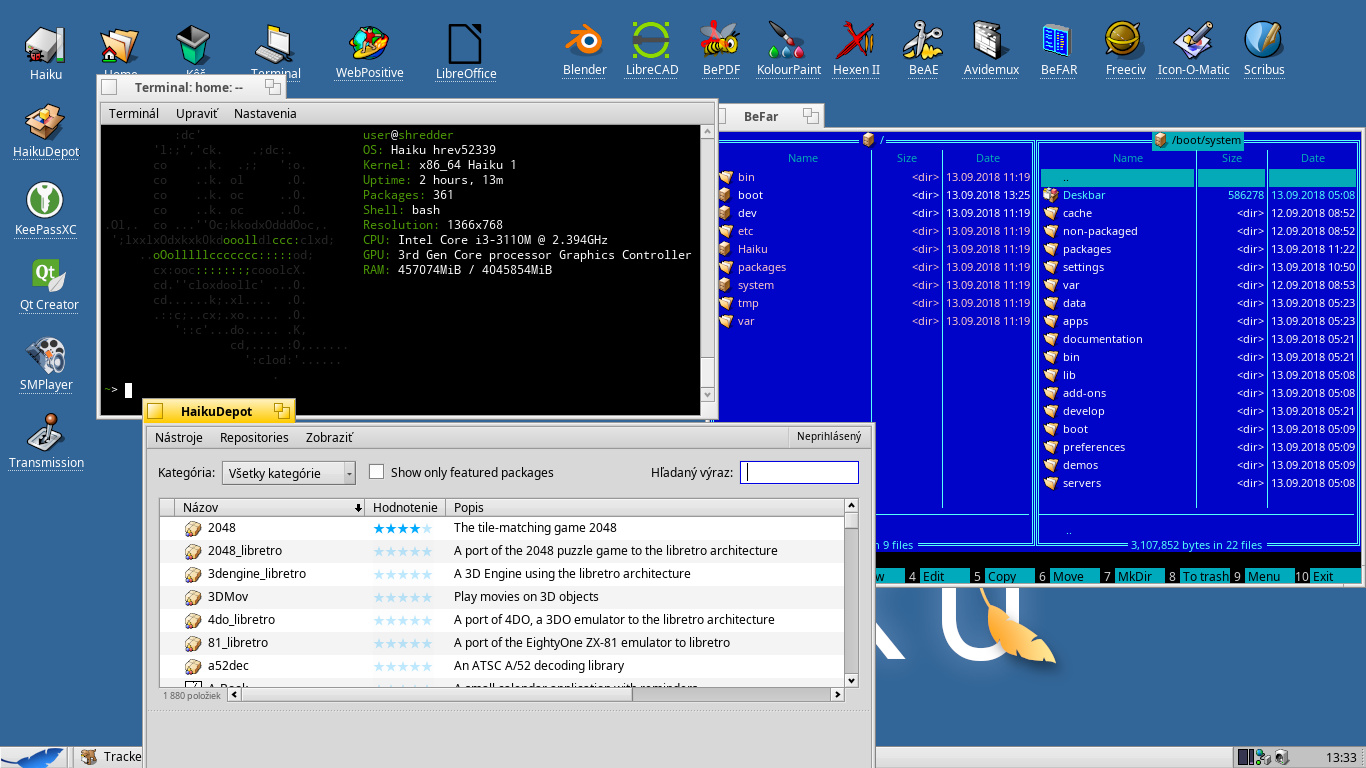Launch Blender desktop icon
The image size is (1366, 768).
(585, 40)
